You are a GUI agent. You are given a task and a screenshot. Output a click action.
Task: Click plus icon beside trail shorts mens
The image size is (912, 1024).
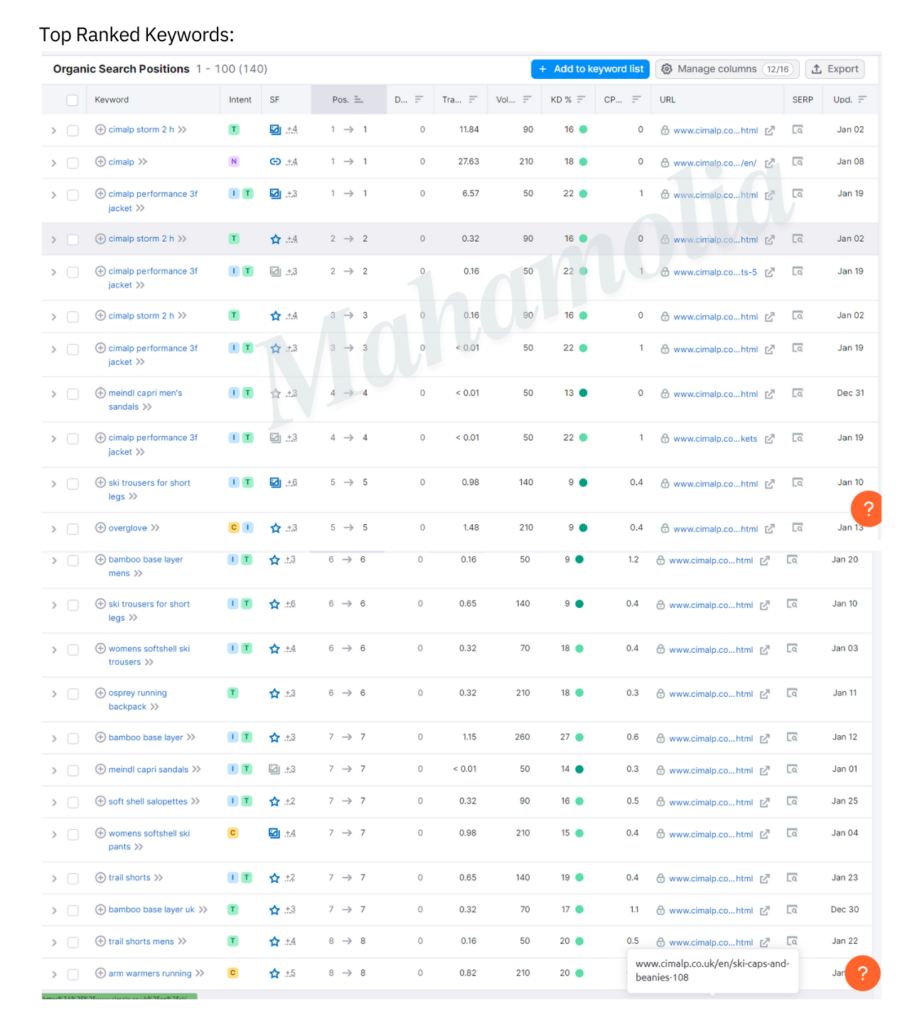coord(100,941)
